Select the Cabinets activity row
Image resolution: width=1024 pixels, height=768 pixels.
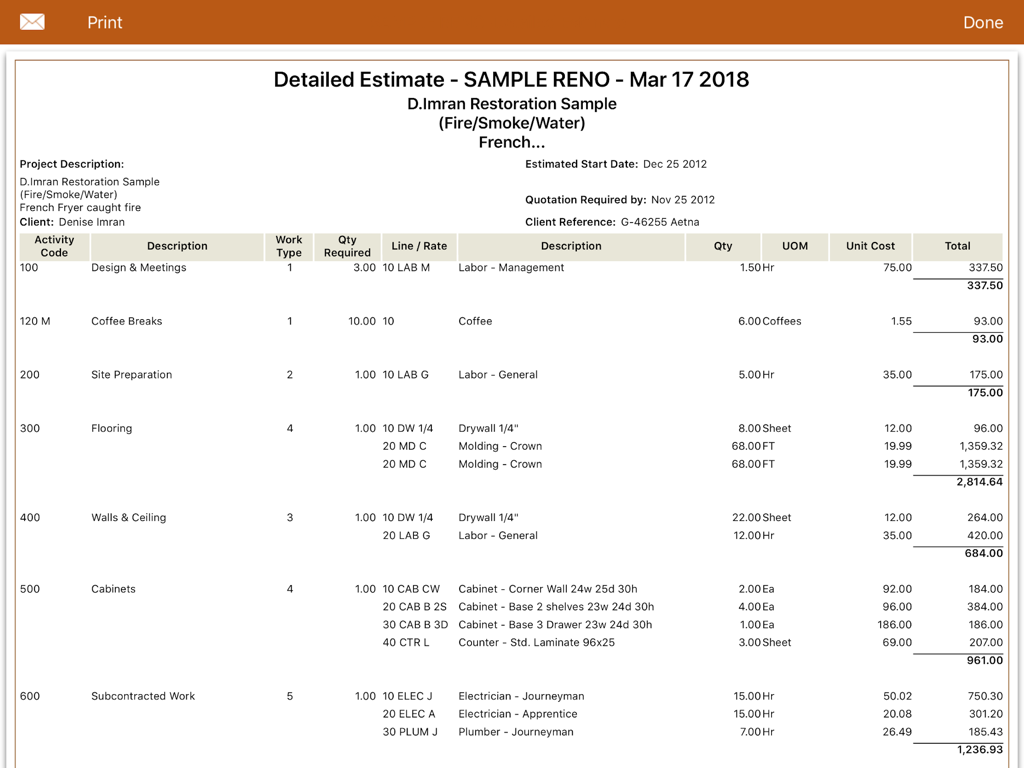(x=112, y=588)
